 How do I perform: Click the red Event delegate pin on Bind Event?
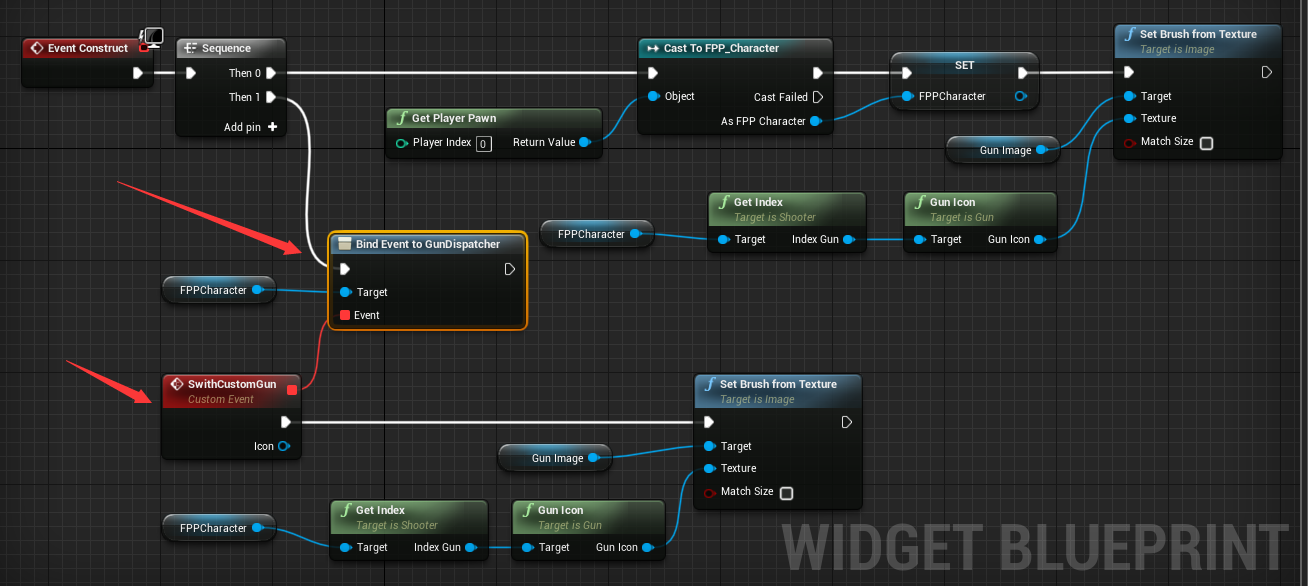(x=343, y=315)
